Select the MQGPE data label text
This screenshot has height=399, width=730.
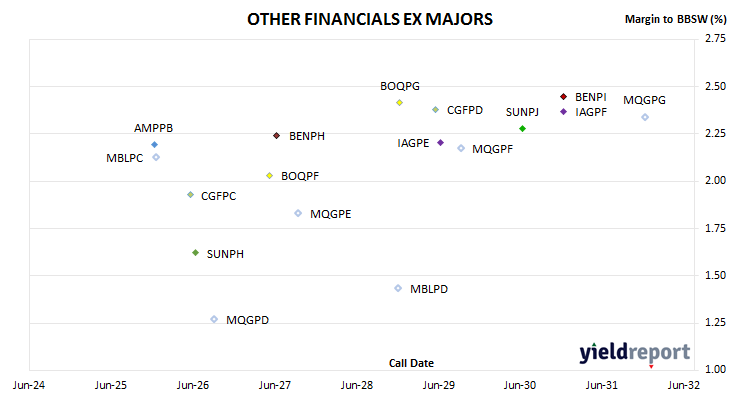pyautogui.click(x=331, y=214)
